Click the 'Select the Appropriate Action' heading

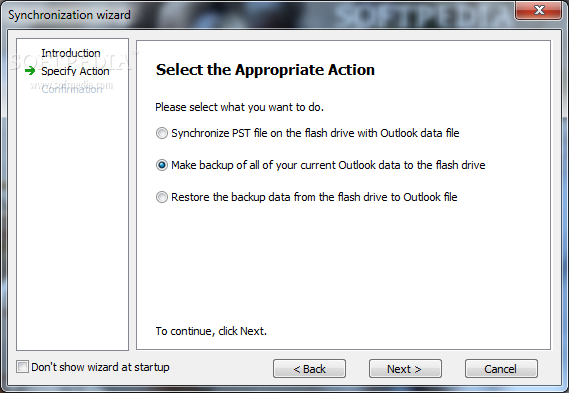tap(265, 70)
